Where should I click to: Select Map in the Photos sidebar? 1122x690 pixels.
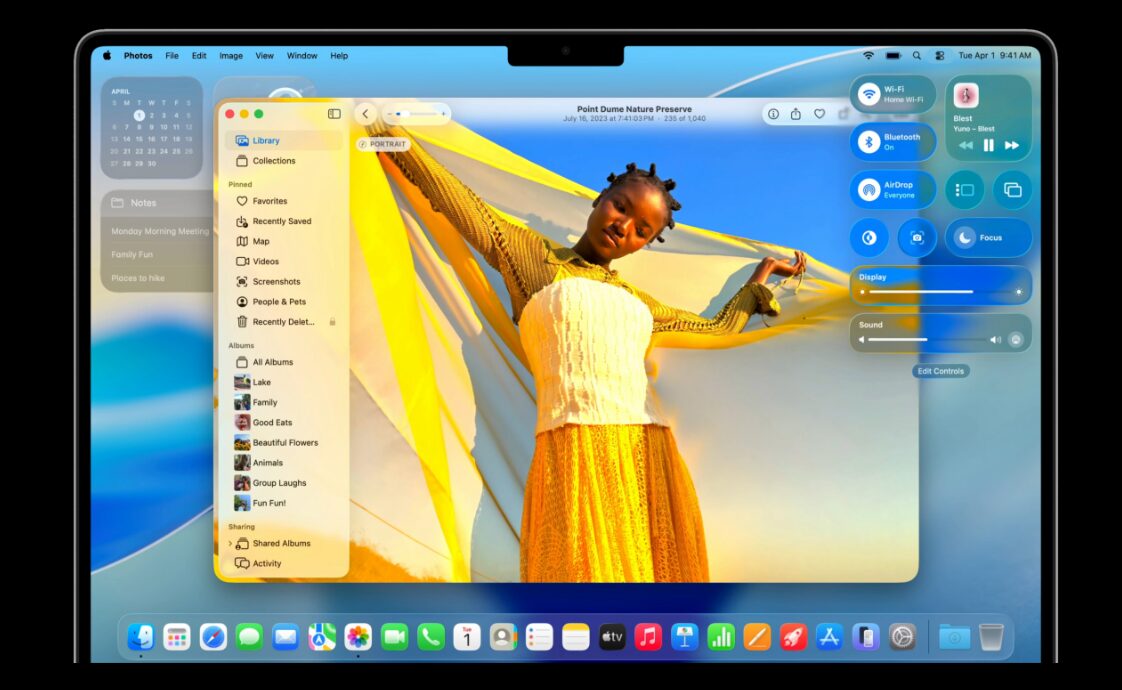[x=259, y=240]
